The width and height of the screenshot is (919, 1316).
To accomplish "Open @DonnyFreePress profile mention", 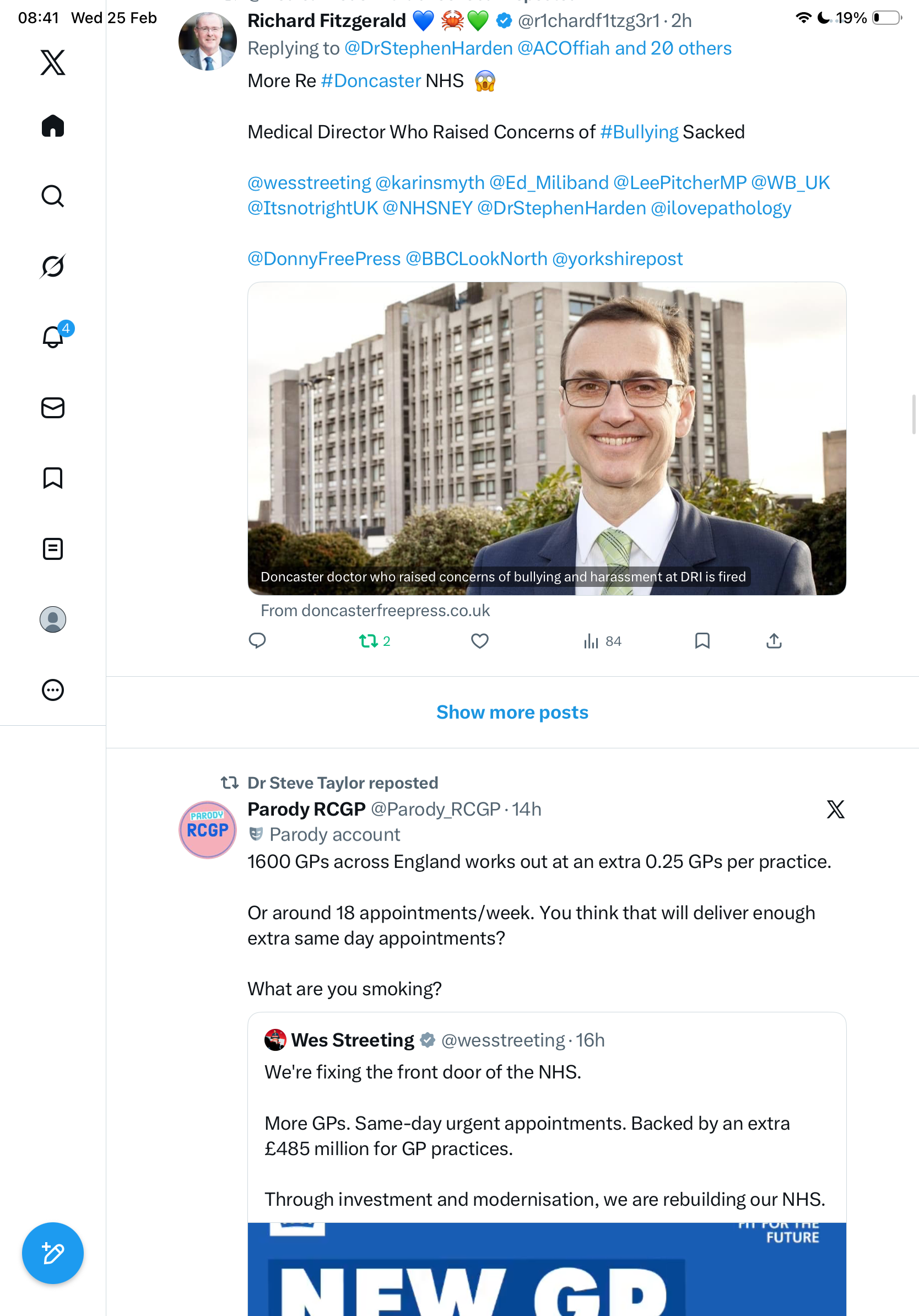I will click(x=324, y=258).
